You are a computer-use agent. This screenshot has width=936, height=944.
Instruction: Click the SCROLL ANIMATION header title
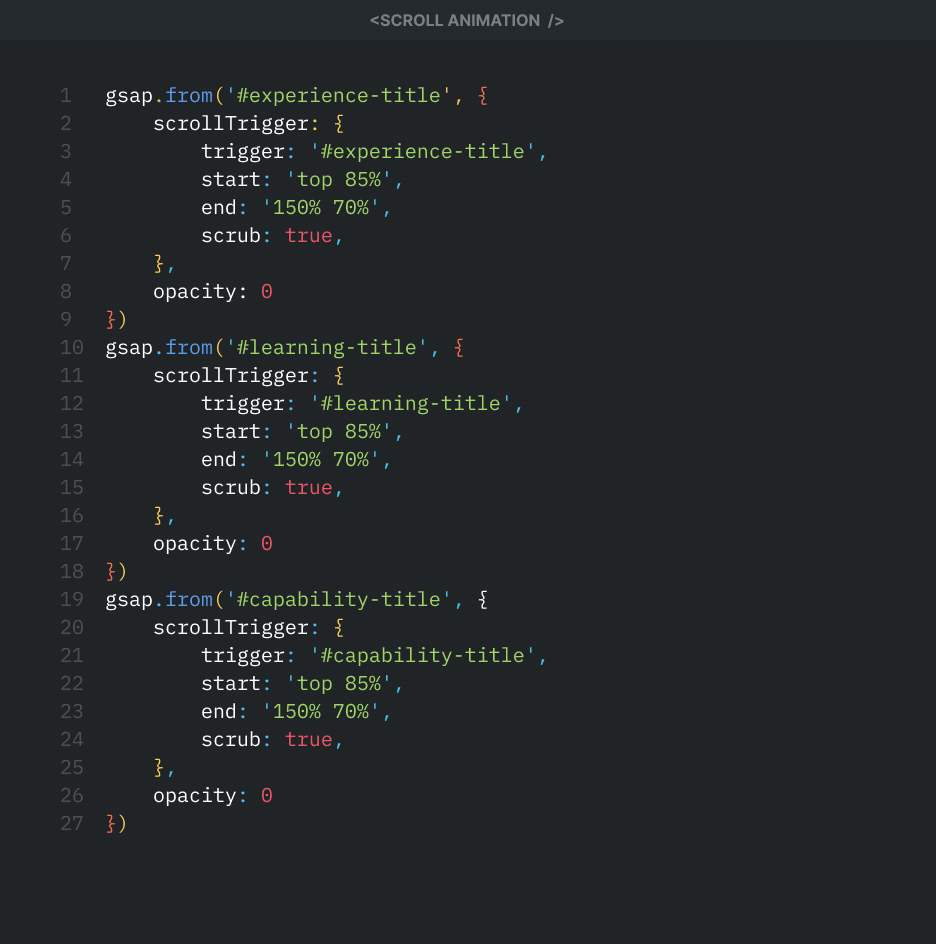coord(466,20)
